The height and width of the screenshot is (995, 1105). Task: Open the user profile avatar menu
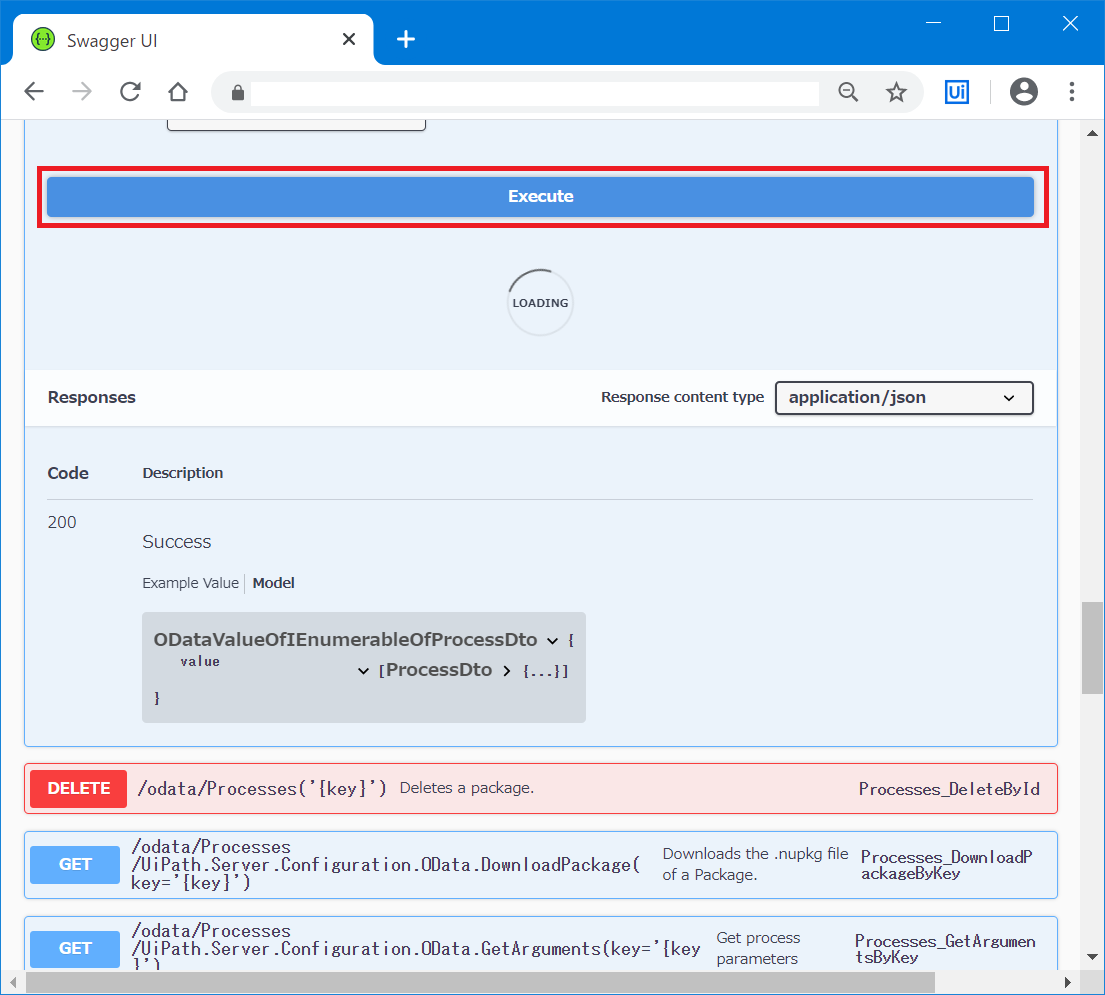pos(1023,92)
